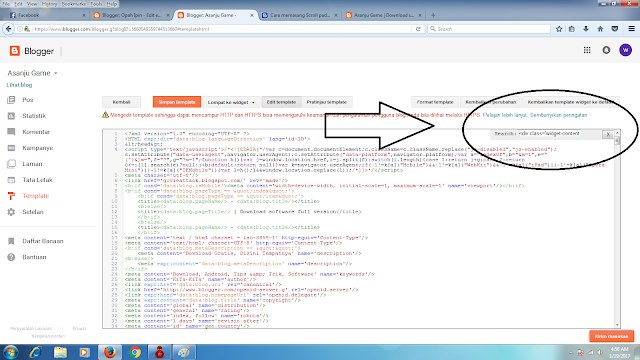Image resolution: width=640 pixels, height=360 pixels.
Task: Switch to the Facebook tab
Action: (x=47, y=15)
